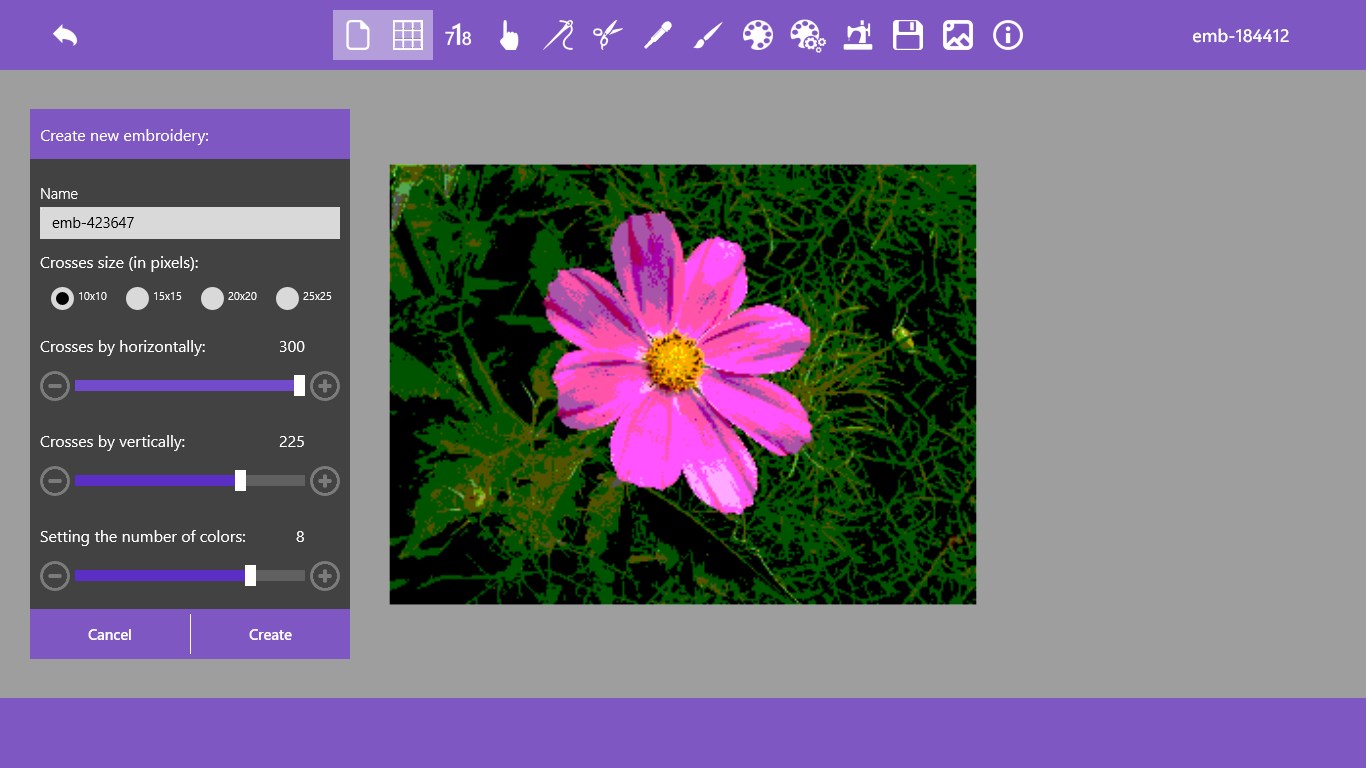Open the info icon
The width and height of the screenshot is (1366, 768).
point(1008,36)
